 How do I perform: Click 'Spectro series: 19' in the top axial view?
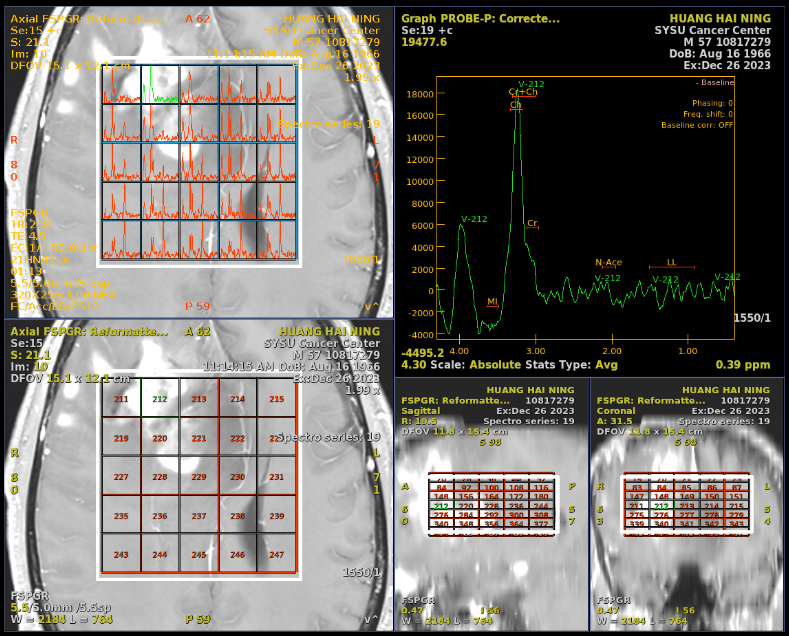329,124
